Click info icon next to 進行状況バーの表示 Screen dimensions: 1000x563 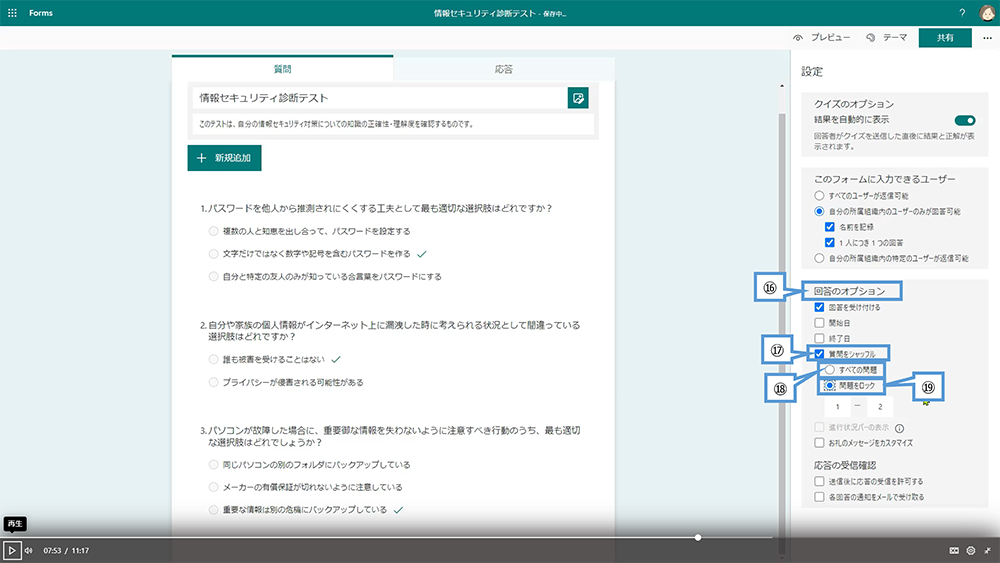(x=899, y=428)
